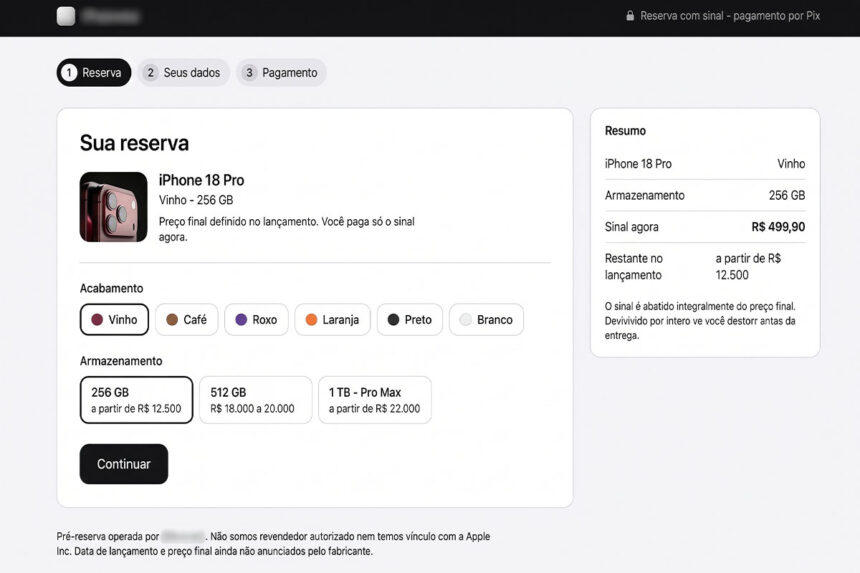Click the 'Preço final definido no lançamento' note

(x=287, y=229)
